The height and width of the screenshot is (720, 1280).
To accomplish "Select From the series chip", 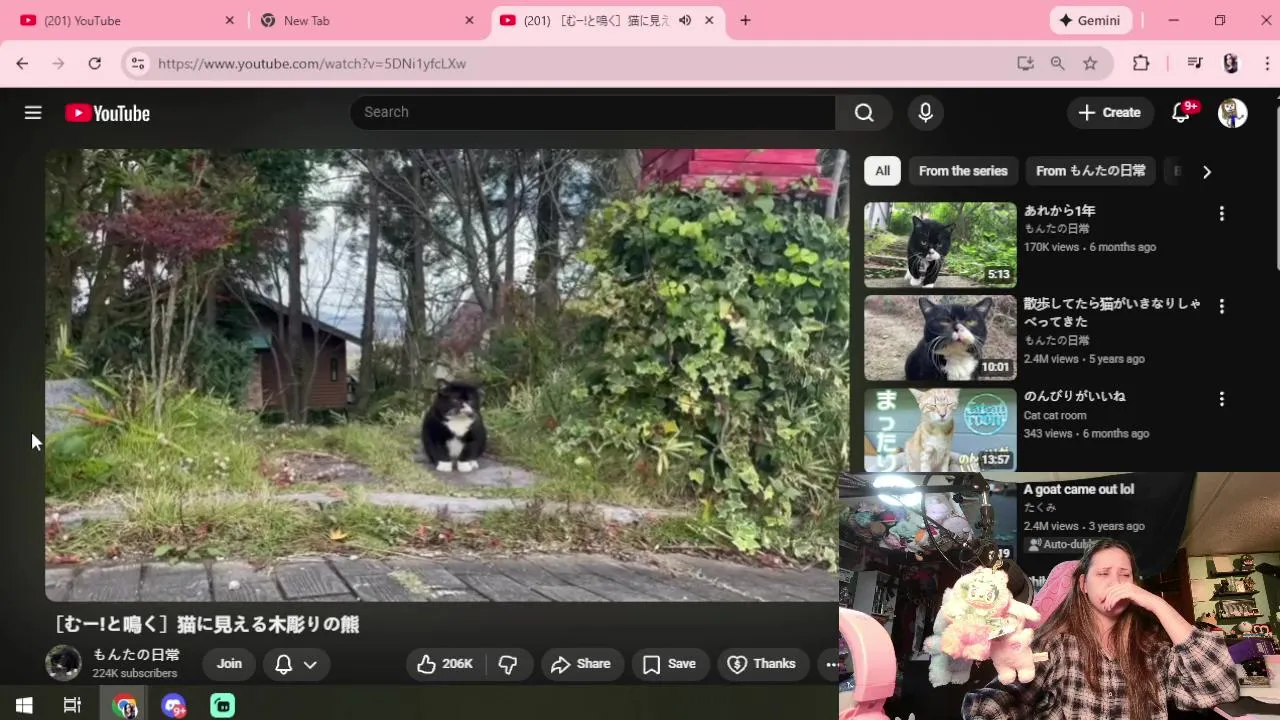I will click(x=963, y=171).
